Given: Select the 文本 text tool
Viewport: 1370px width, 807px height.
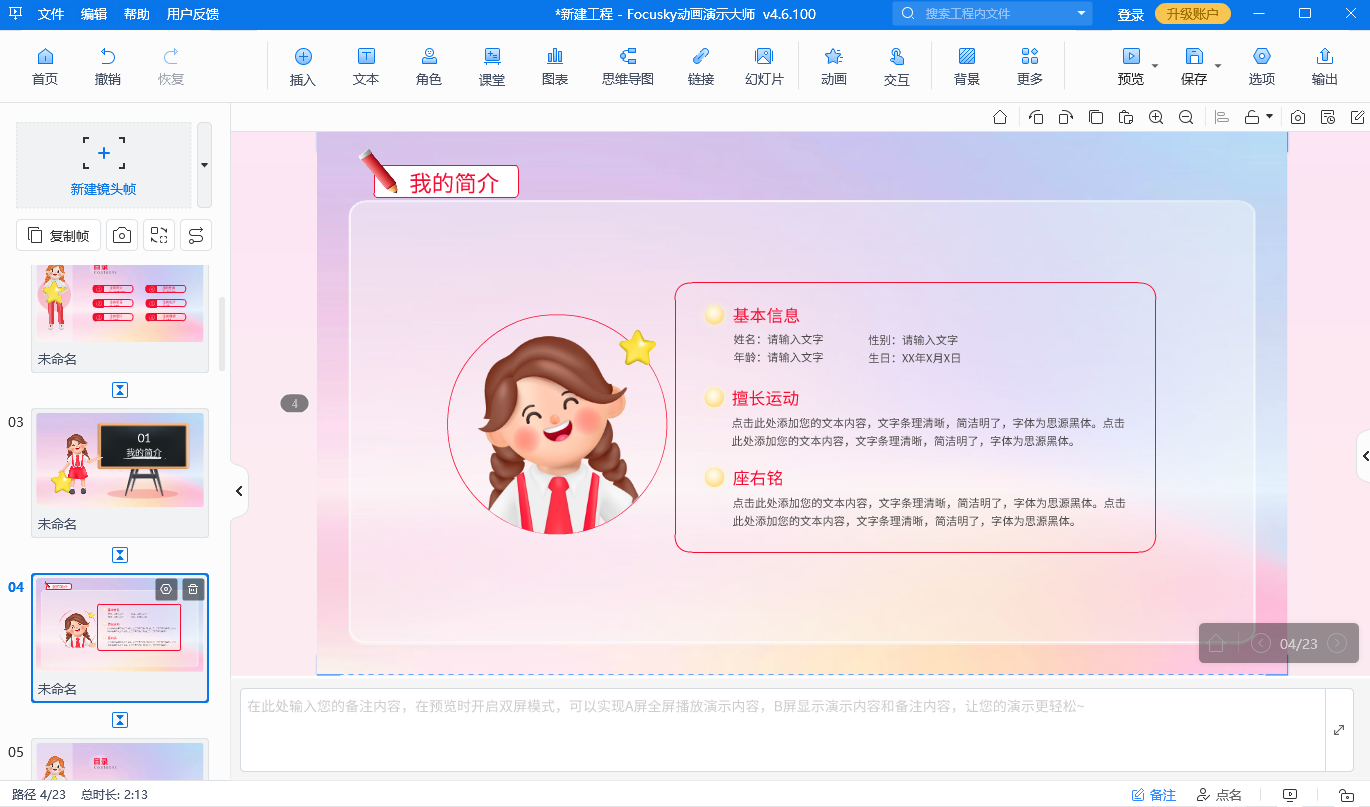Looking at the screenshot, I should (x=366, y=66).
